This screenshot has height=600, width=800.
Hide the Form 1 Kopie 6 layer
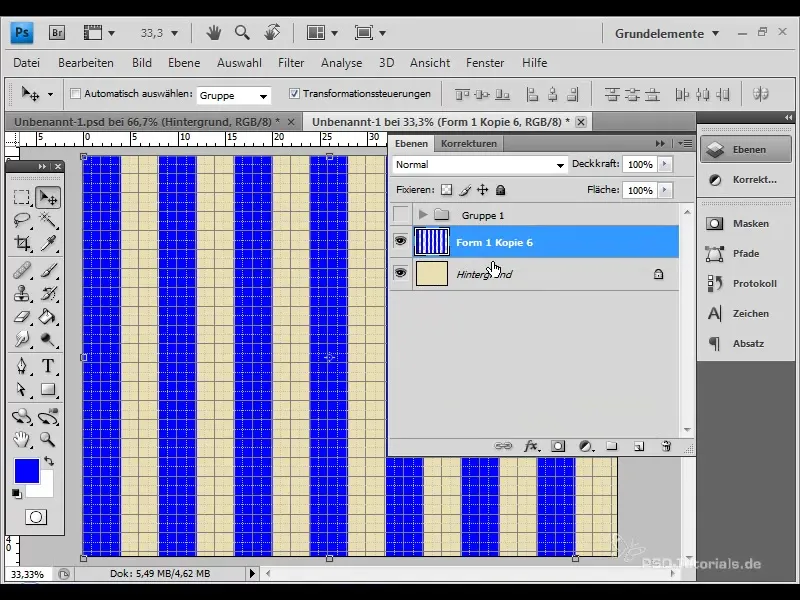pyautogui.click(x=401, y=241)
